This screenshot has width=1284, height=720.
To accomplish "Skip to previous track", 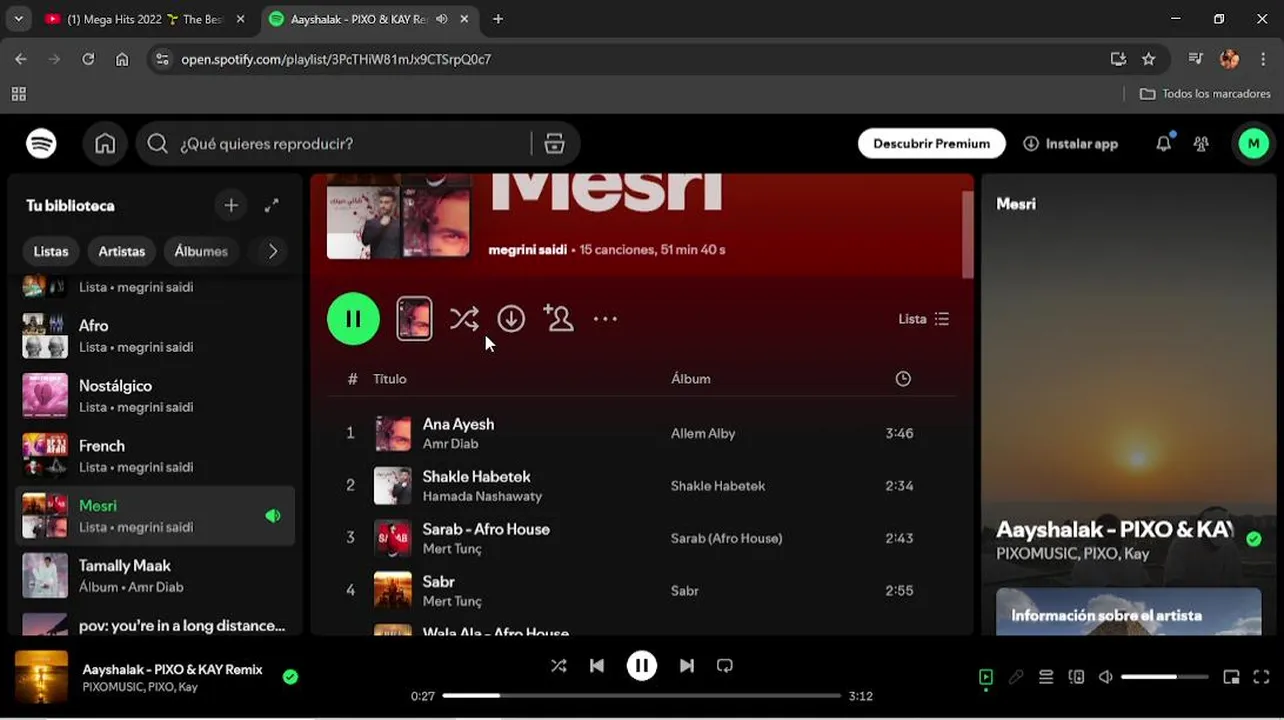I will tap(597, 666).
